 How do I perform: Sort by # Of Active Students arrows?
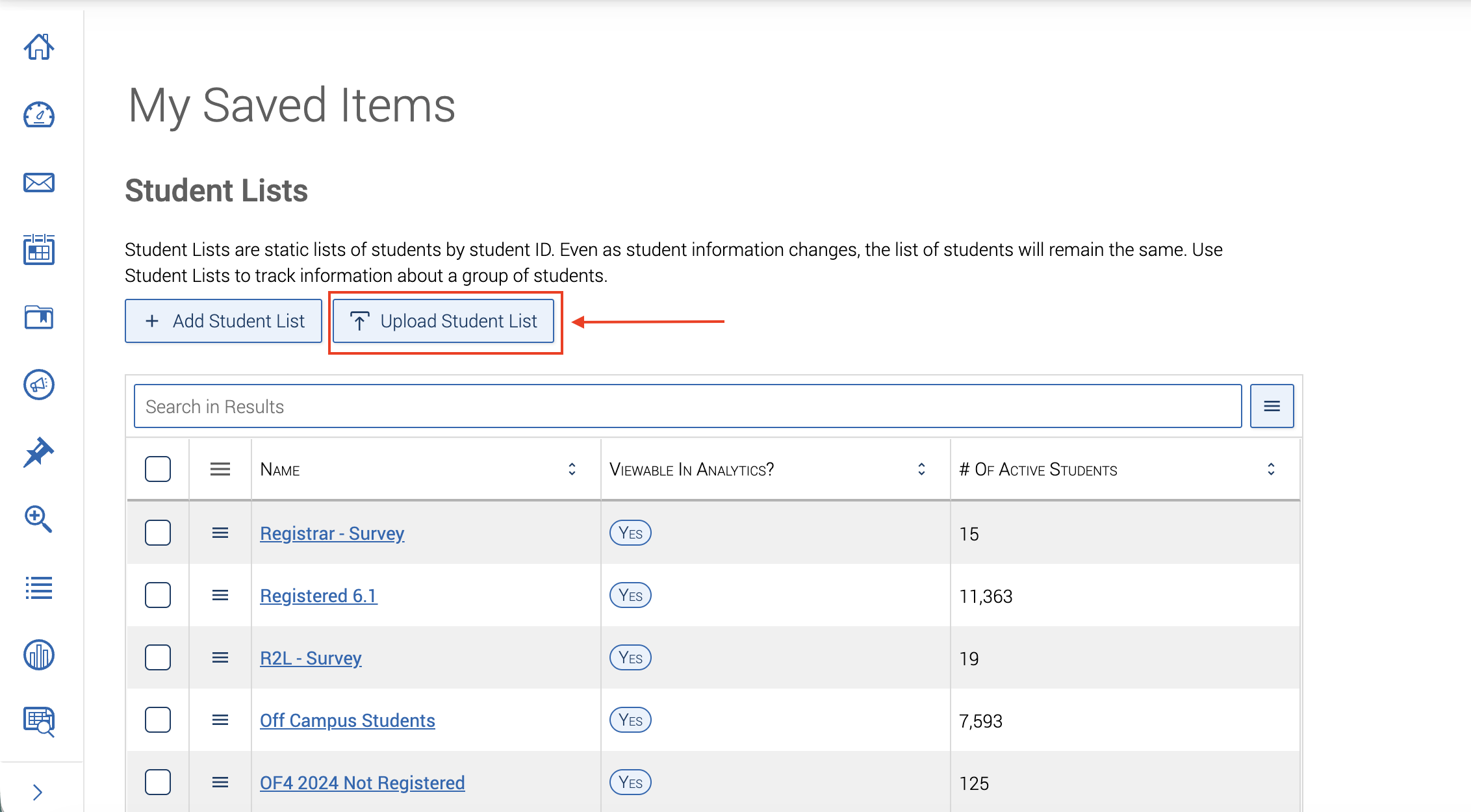pos(1271,469)
